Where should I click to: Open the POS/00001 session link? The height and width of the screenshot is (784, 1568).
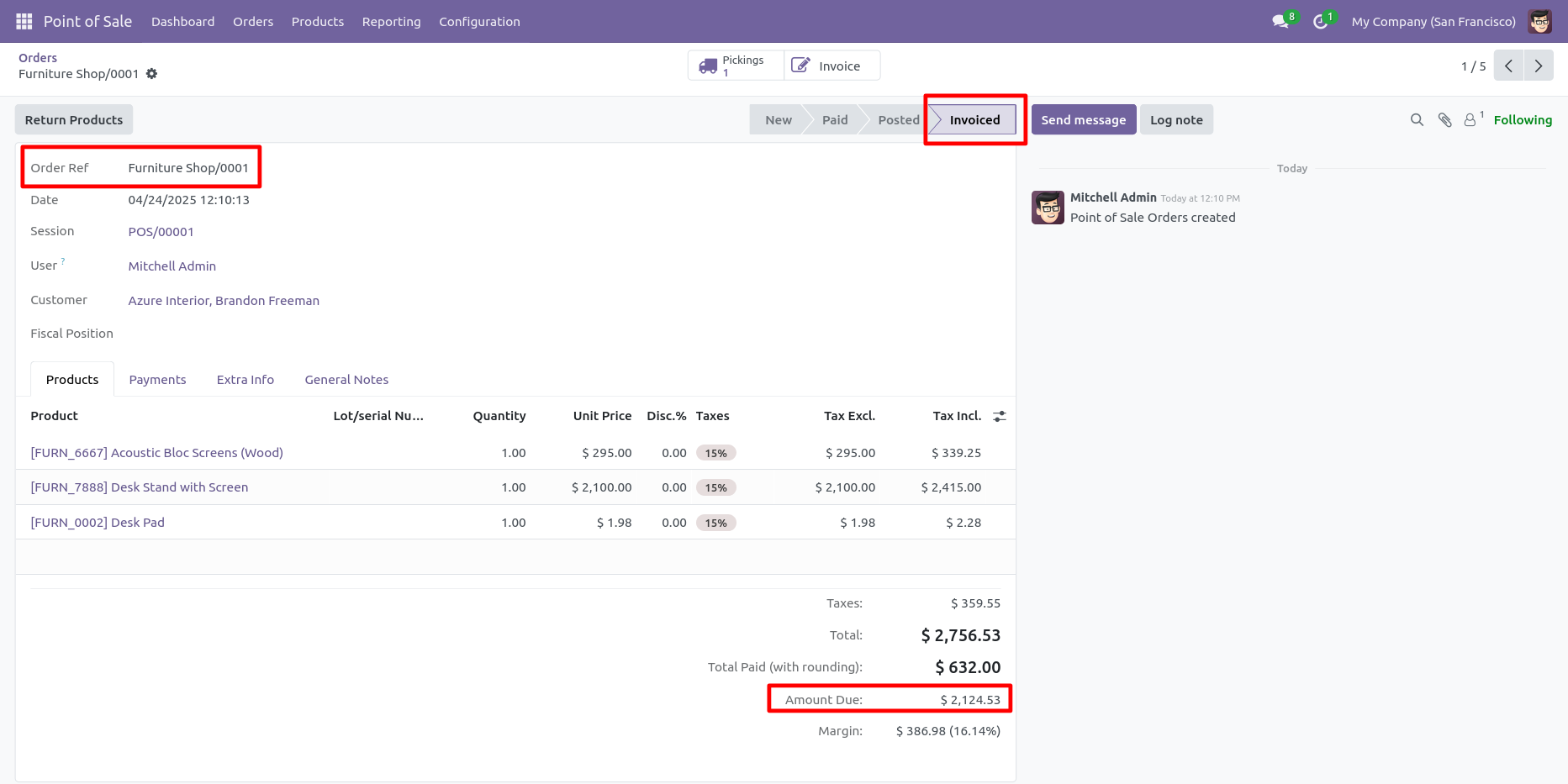pyautogui.click(x=161, y=232)
